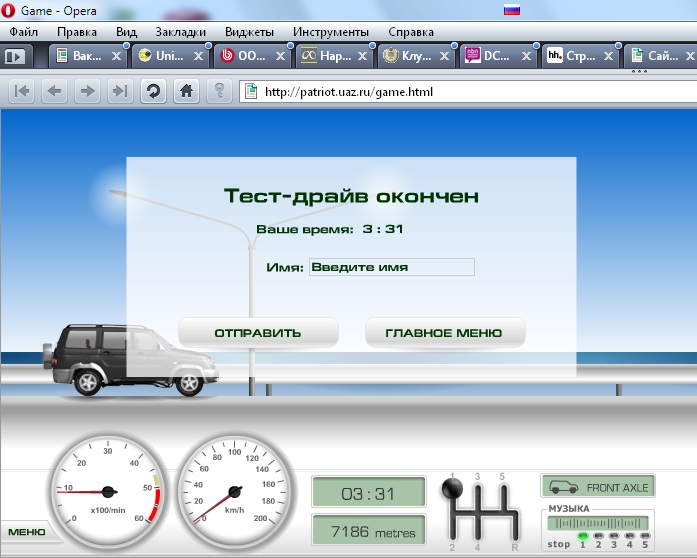The height and width of the screenshot is (558, 697).
Task: Toggle the FRONT AXLE drive mode
Action: point(598,487)
